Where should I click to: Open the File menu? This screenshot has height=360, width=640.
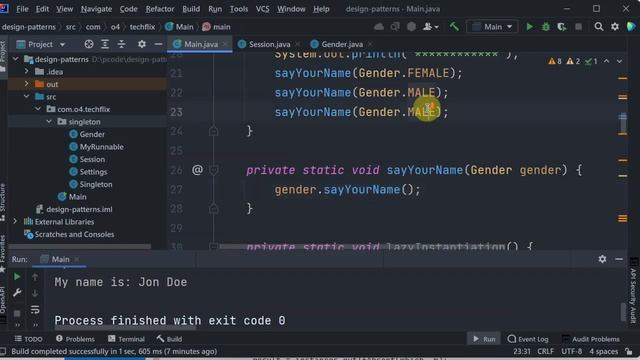[22, 9]
